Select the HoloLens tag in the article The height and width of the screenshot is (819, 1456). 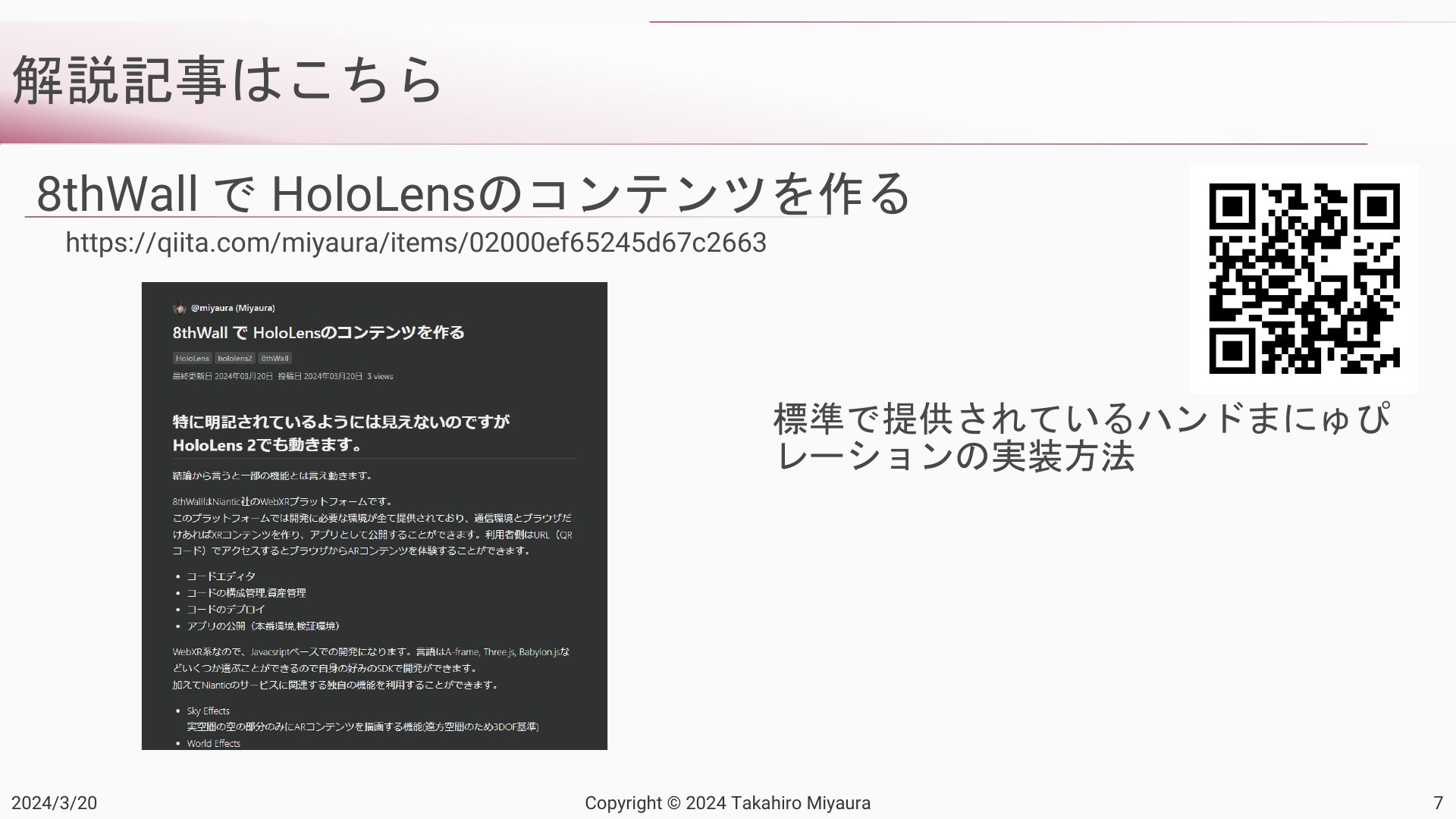pyautogui.click(x=192, y=358)
